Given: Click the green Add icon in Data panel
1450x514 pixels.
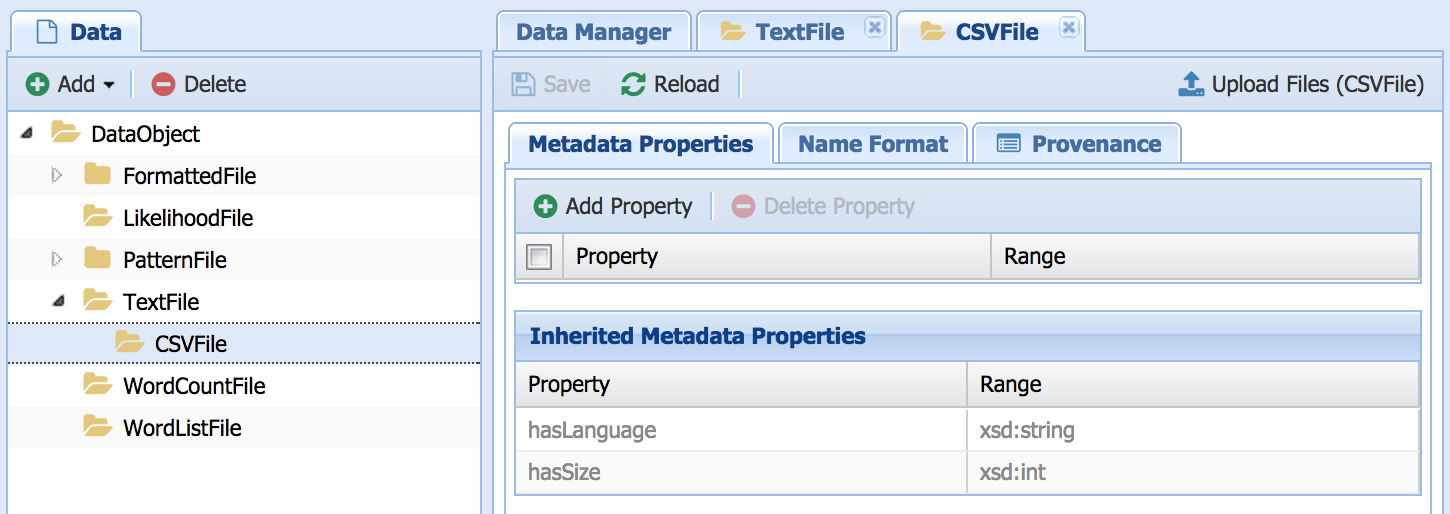Looking at the screenshot, I should coord(38,85).
